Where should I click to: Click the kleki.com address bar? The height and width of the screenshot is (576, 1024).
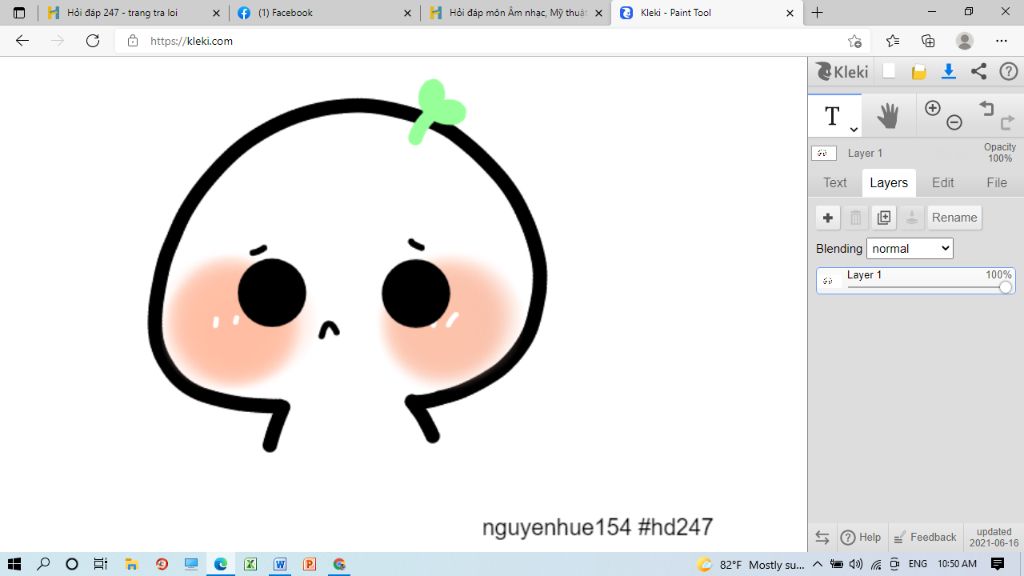(x=490, y=40)
